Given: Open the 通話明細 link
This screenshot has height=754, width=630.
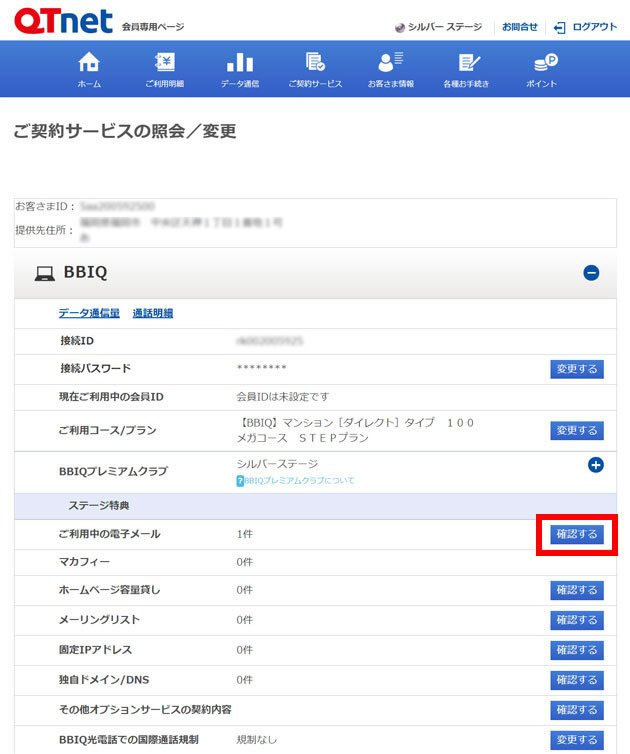Looking at the screenshot, I should (x=153, y=313).
